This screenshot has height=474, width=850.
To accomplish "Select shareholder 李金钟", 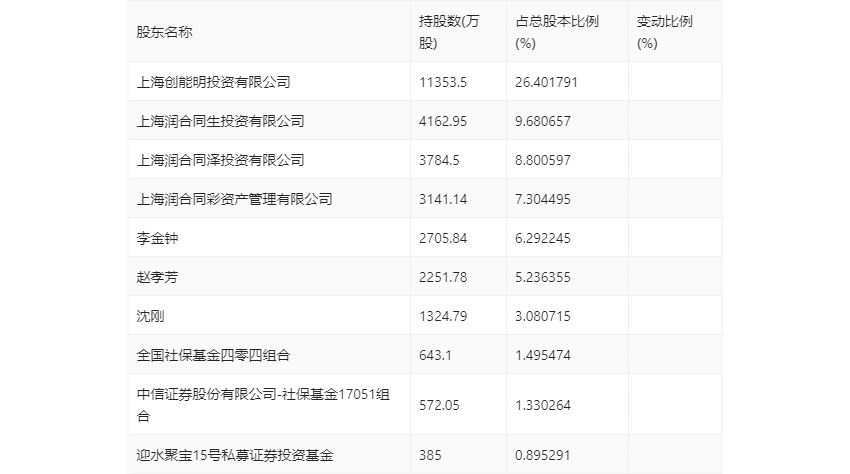I will 157,238.
